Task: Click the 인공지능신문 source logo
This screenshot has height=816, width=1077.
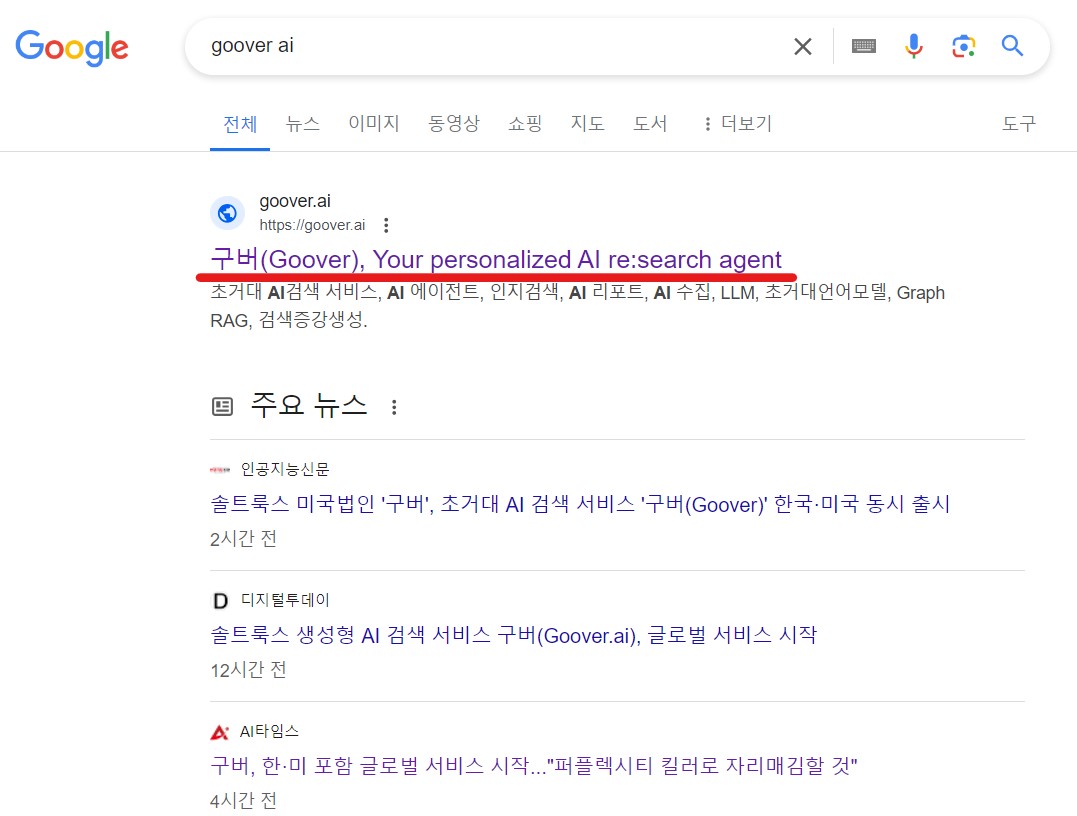Action: coord(220,470)
